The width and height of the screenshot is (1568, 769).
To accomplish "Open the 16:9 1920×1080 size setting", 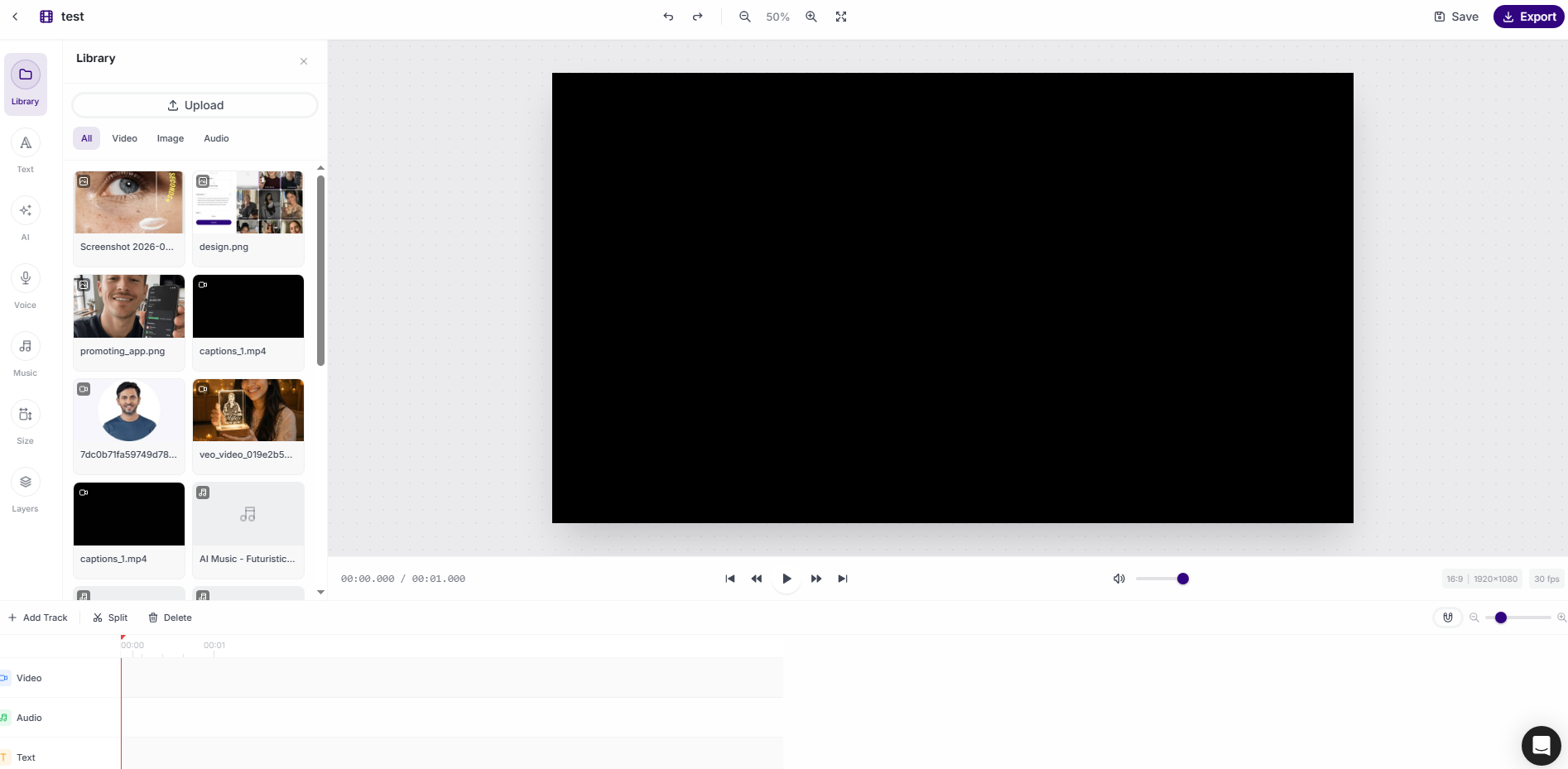I will click(1483, 579).
